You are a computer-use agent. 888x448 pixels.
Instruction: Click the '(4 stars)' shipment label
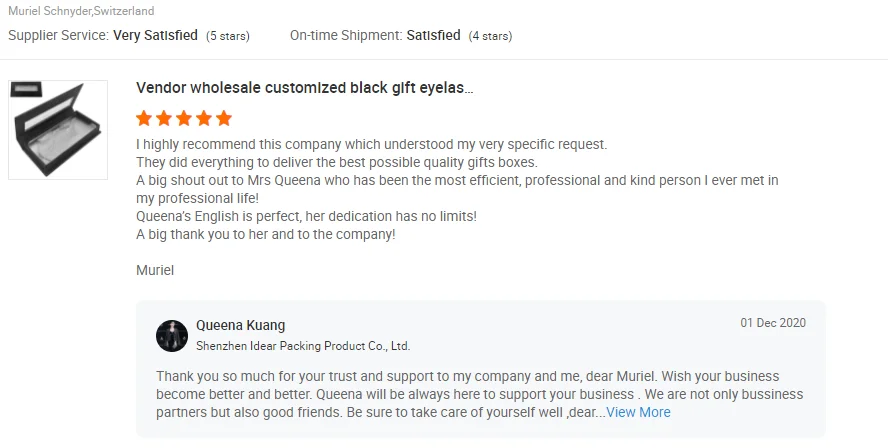[x=490, y=36]
